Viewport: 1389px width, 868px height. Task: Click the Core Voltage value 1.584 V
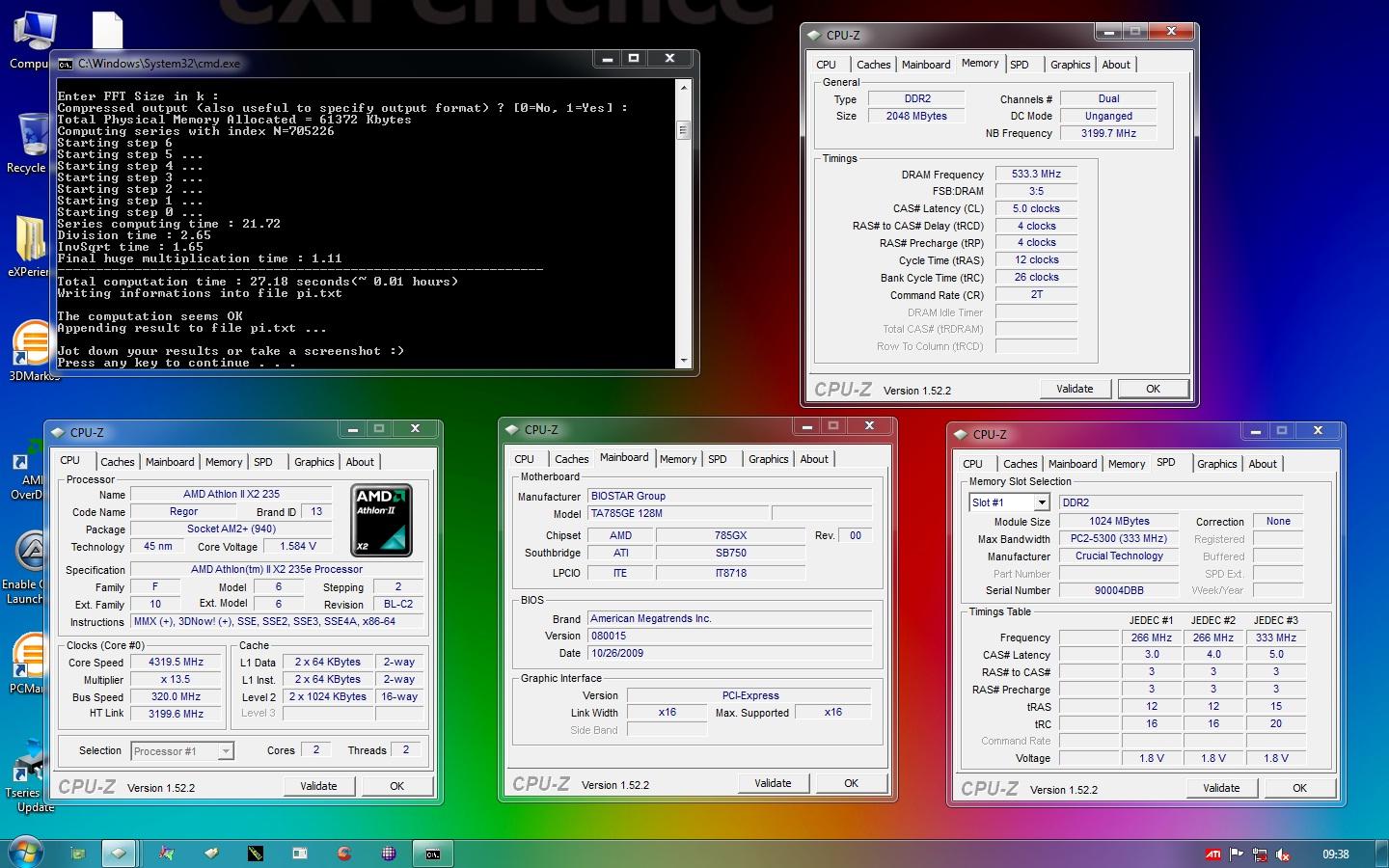[298, 547]
